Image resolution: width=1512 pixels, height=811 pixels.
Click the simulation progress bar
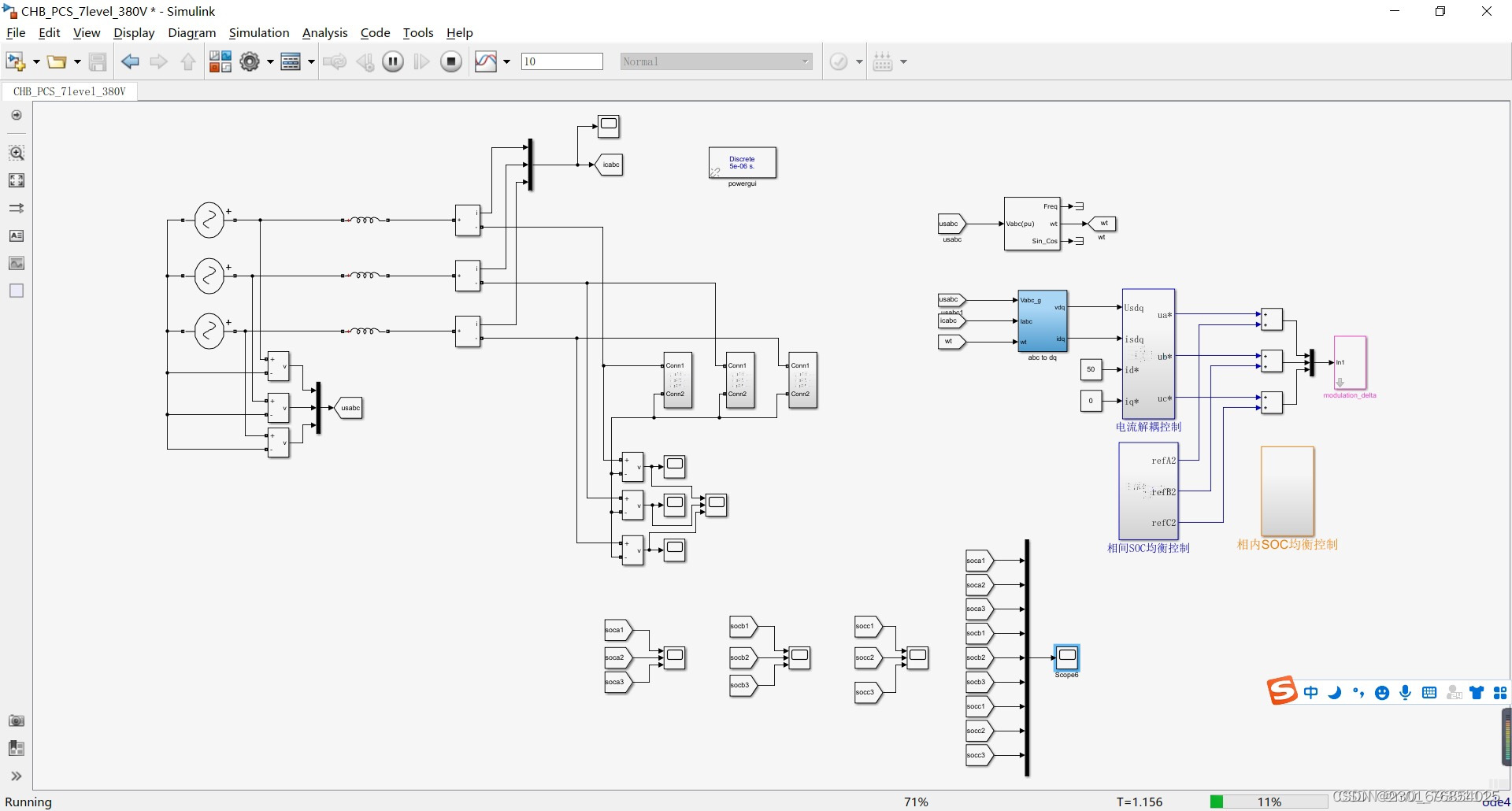(1269, 802)
